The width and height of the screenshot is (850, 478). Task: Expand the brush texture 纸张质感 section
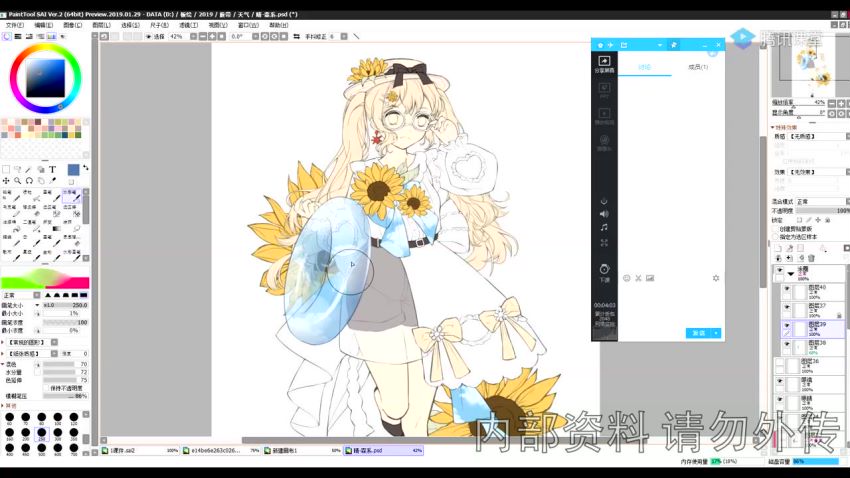coord(3,353)
